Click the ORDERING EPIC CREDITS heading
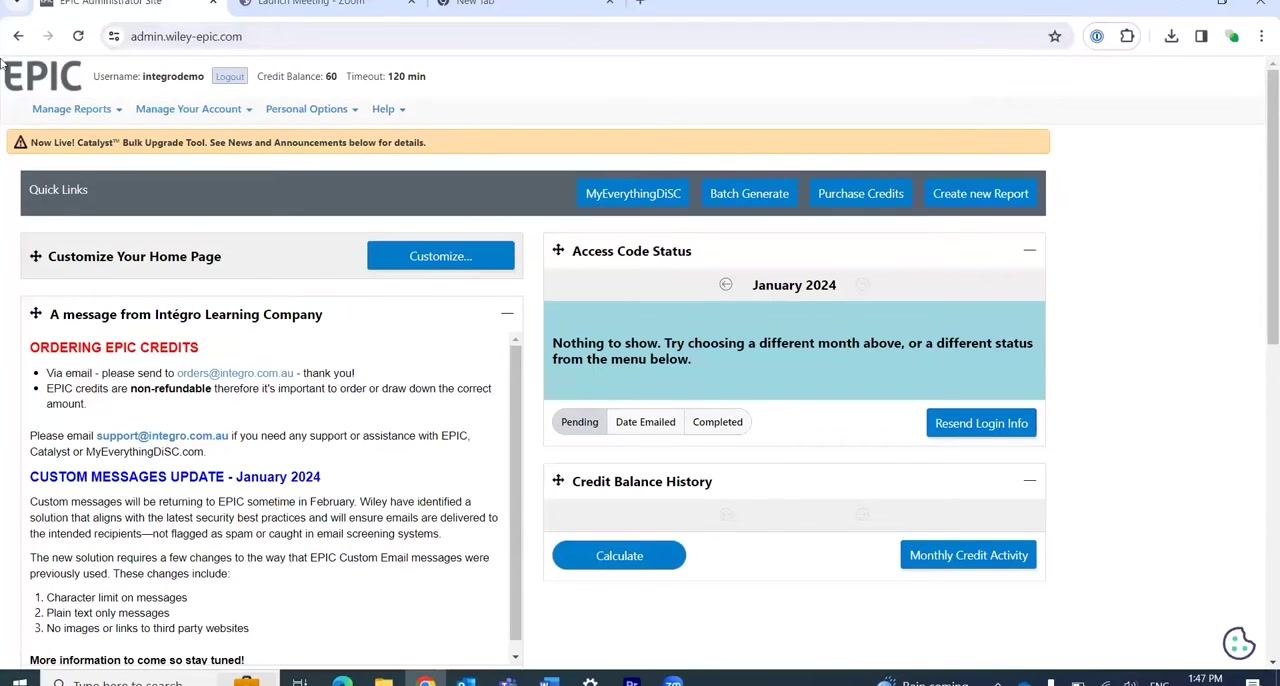1280x686 pixels. (x=114, y=347)
